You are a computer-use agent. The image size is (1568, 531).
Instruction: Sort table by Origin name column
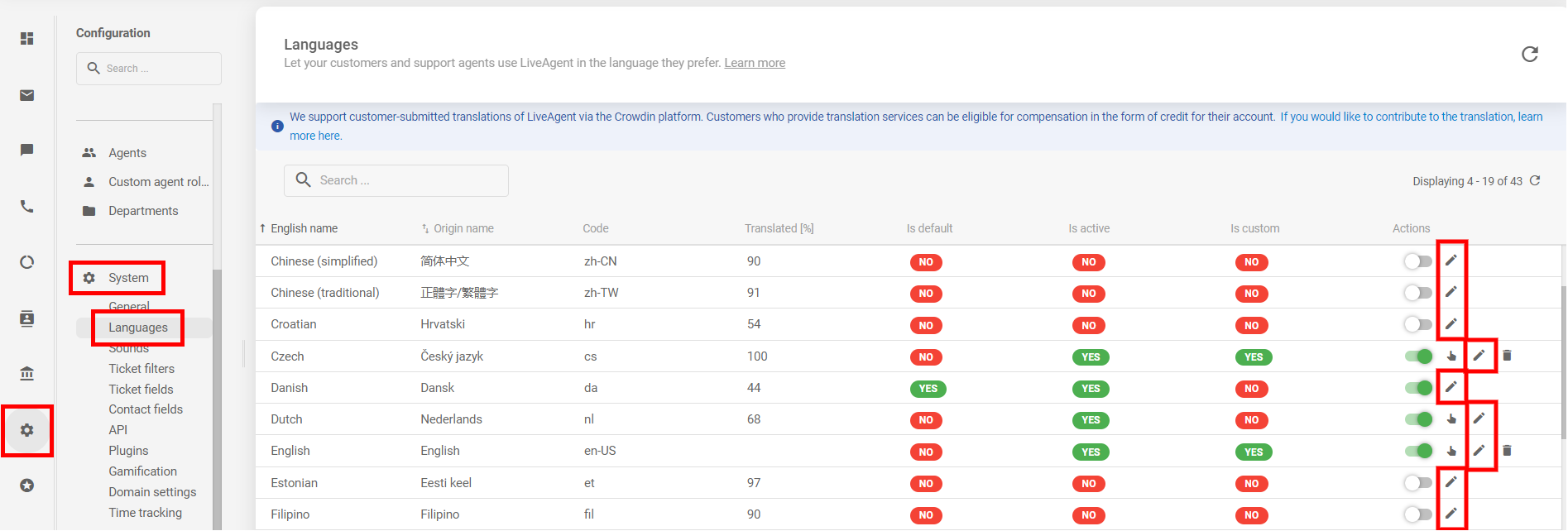tap(463, 229)
